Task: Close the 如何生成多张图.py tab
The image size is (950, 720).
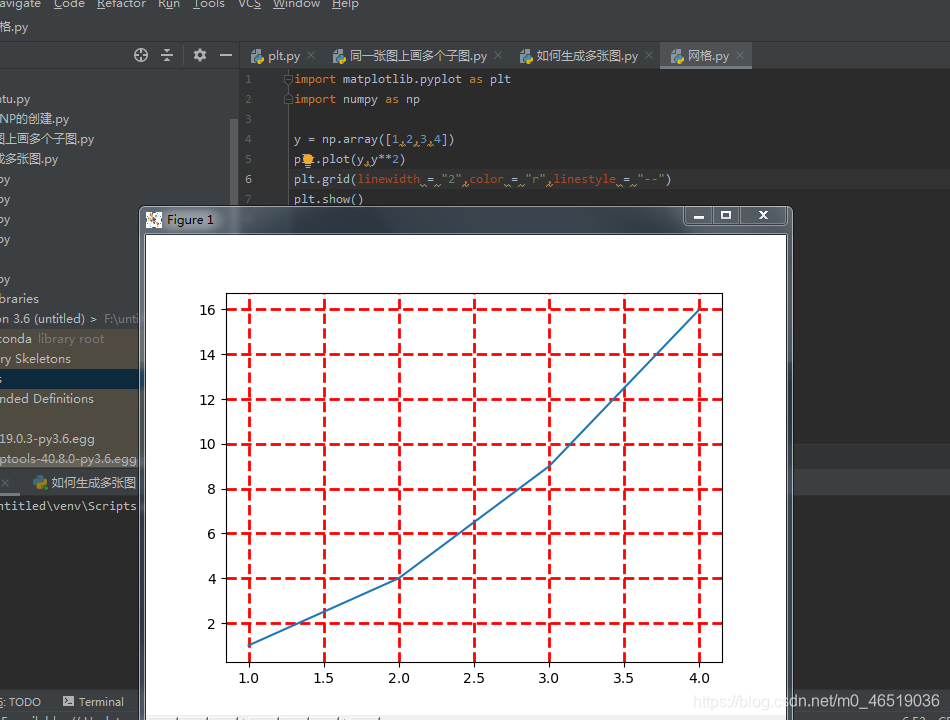Action: (x=649, y=55)
